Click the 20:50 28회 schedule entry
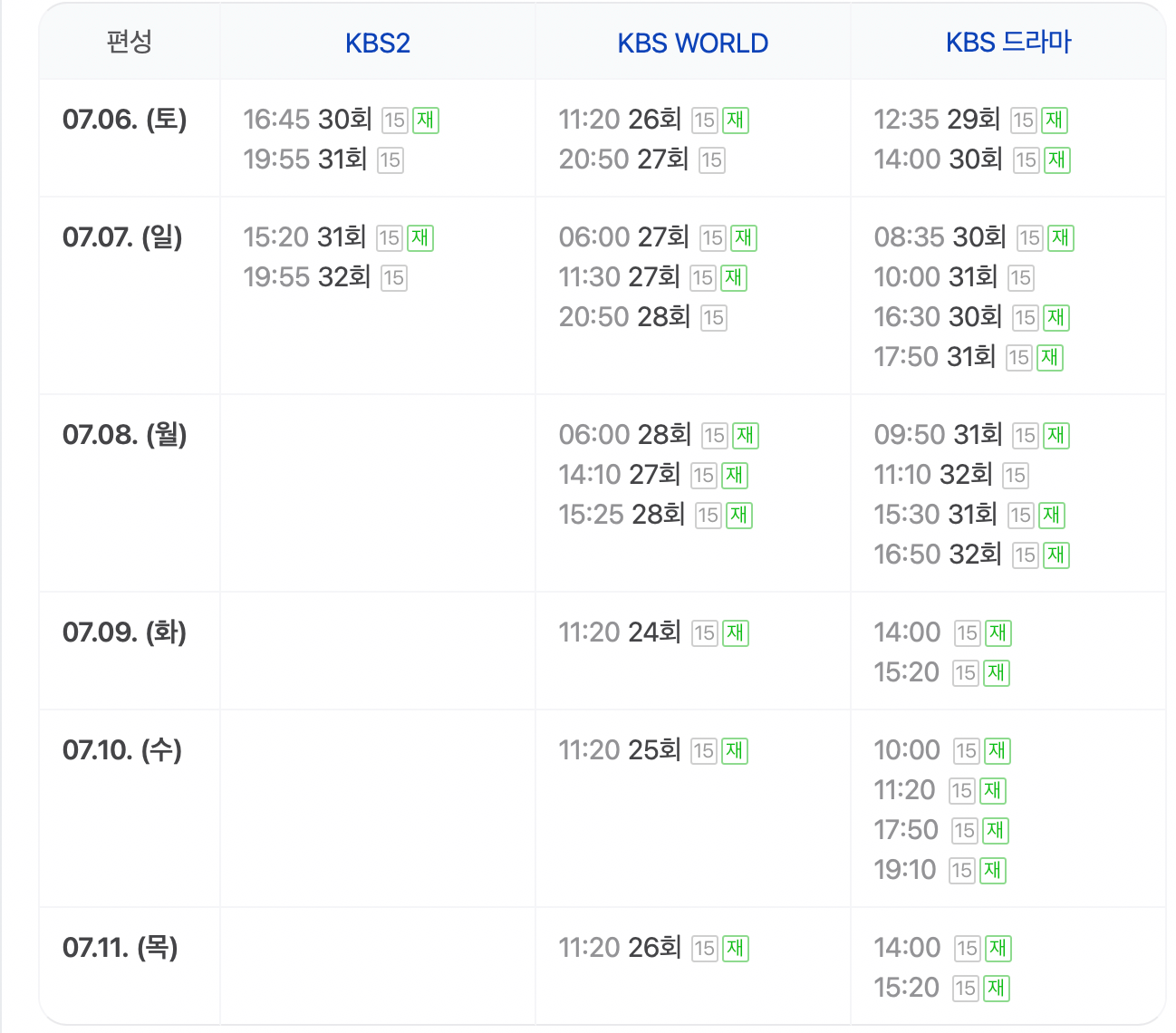The image size is (1176, 1033). pos(625,317)
